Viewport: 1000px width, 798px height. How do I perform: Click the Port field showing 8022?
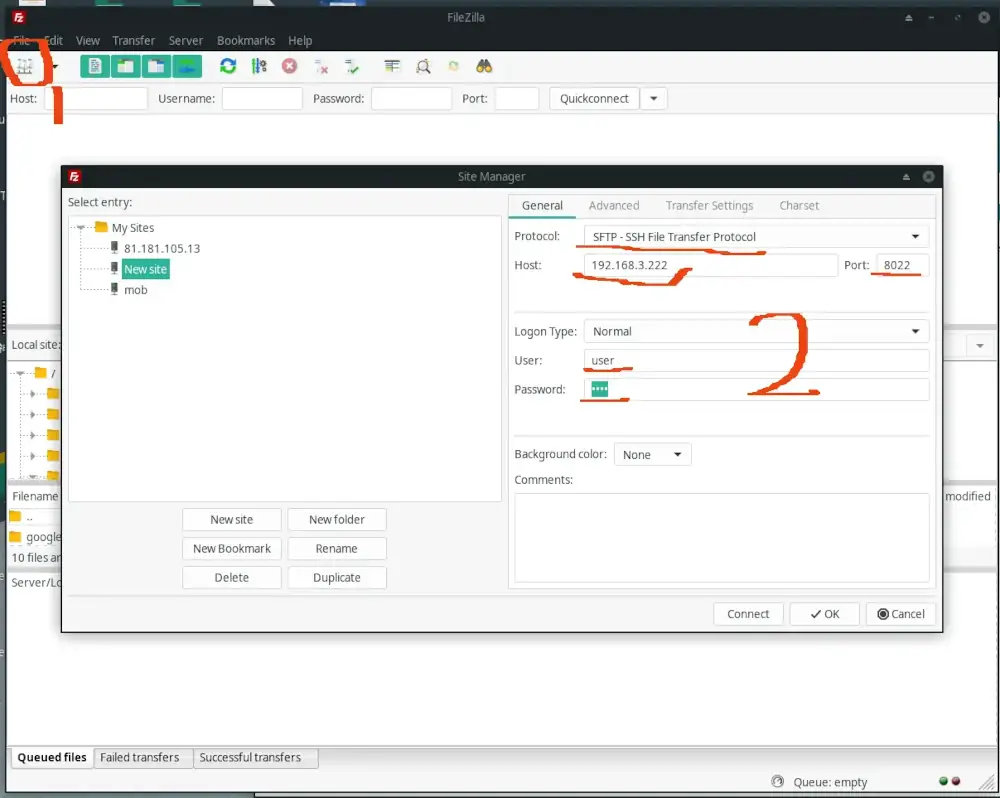(902, 265)
